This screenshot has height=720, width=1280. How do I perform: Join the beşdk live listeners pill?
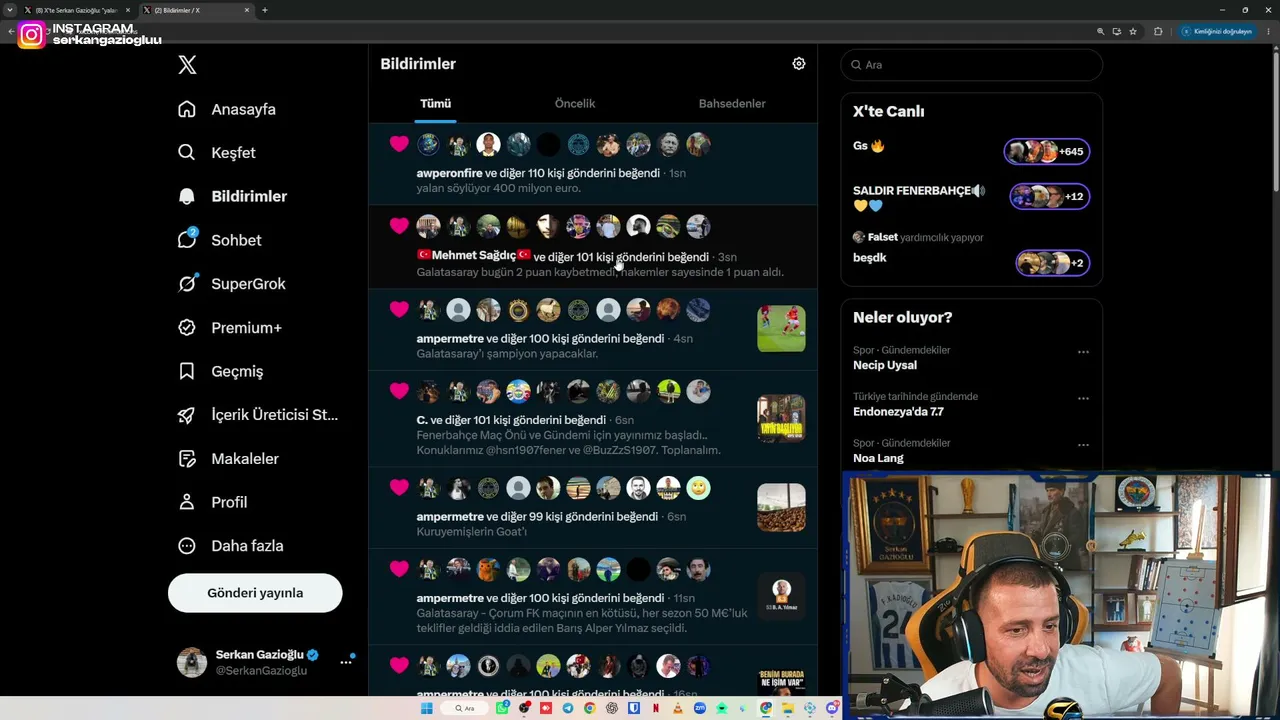[x=1053, y=263]
